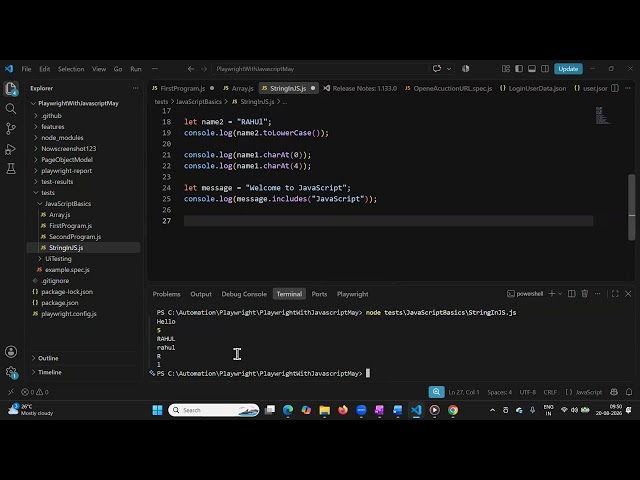Add a new terminal with plus icon
The image size is (640, 480).
(552, 293)
